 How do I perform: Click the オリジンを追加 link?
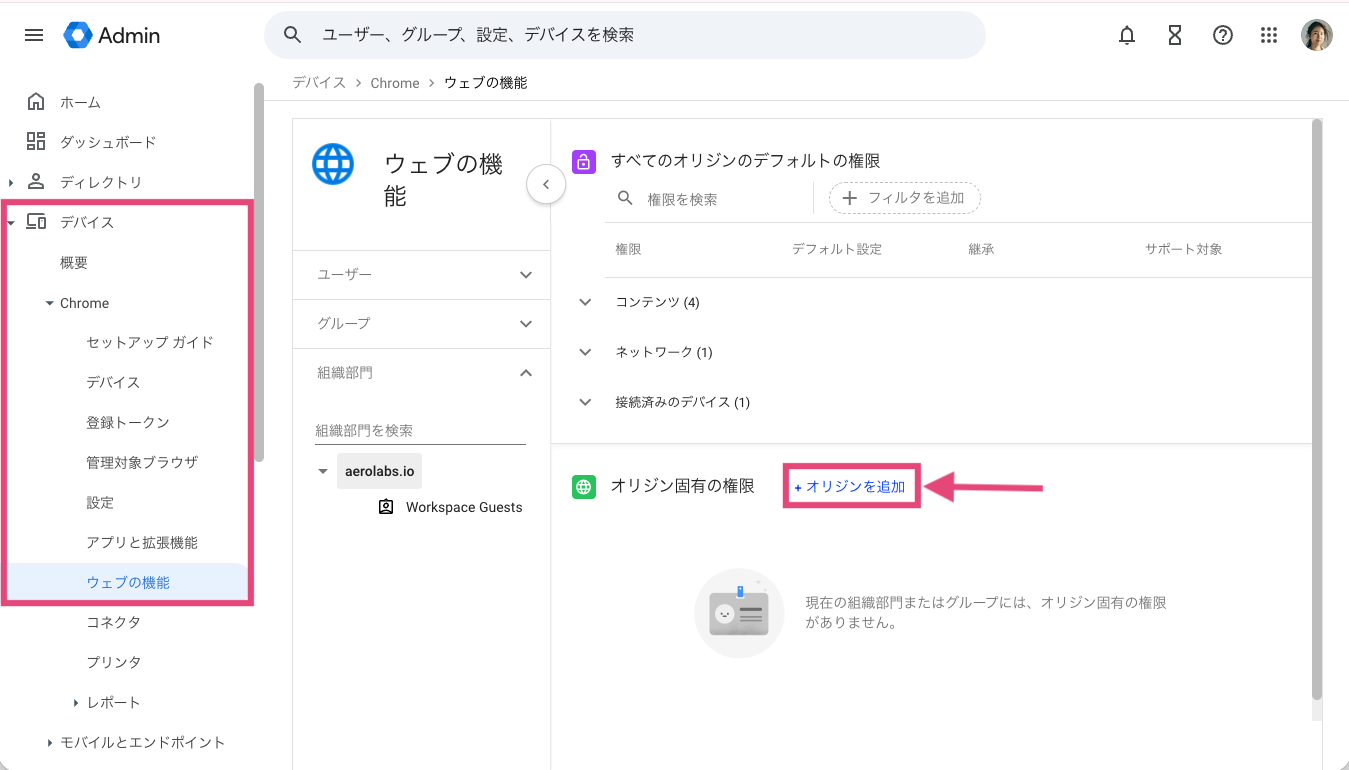851,485
